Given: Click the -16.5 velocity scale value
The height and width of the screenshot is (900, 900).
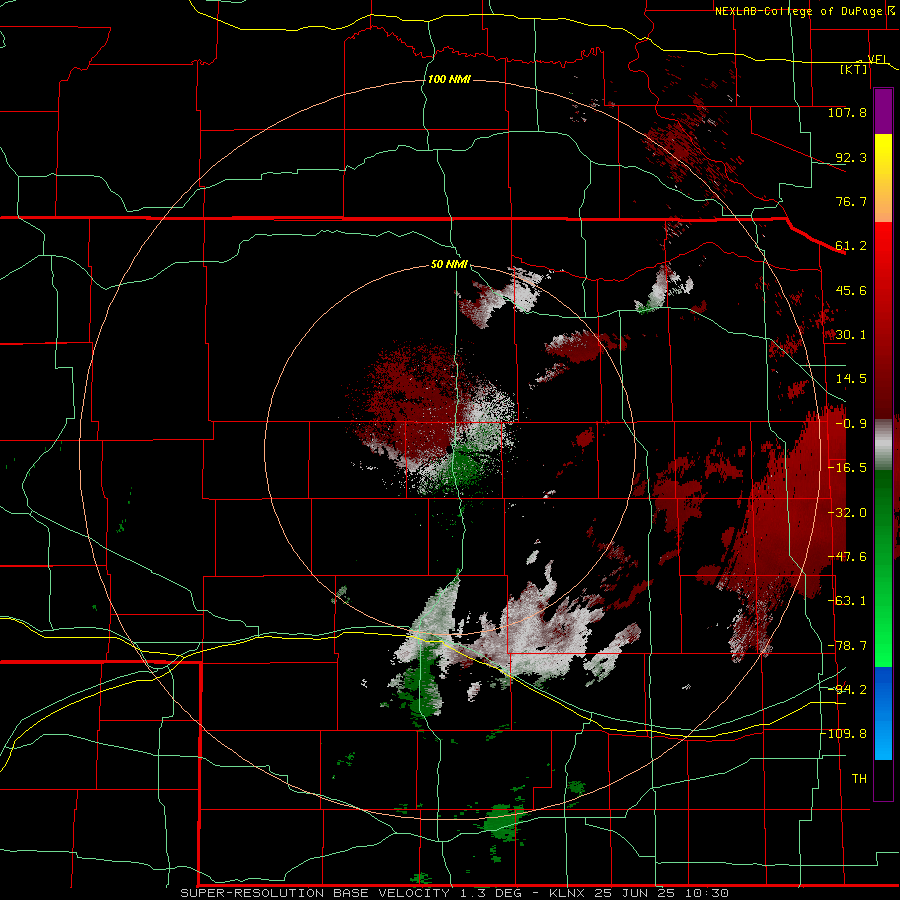Looking at the screenshot, I should tap(847, 468).
